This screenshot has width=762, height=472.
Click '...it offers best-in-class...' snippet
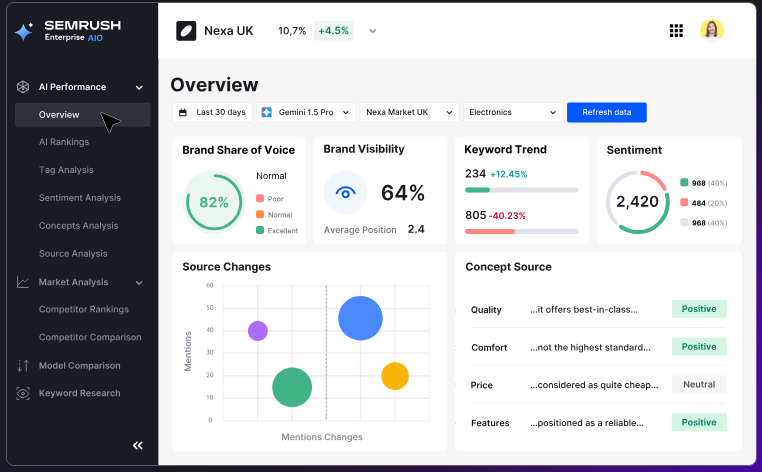coord(584,310)
